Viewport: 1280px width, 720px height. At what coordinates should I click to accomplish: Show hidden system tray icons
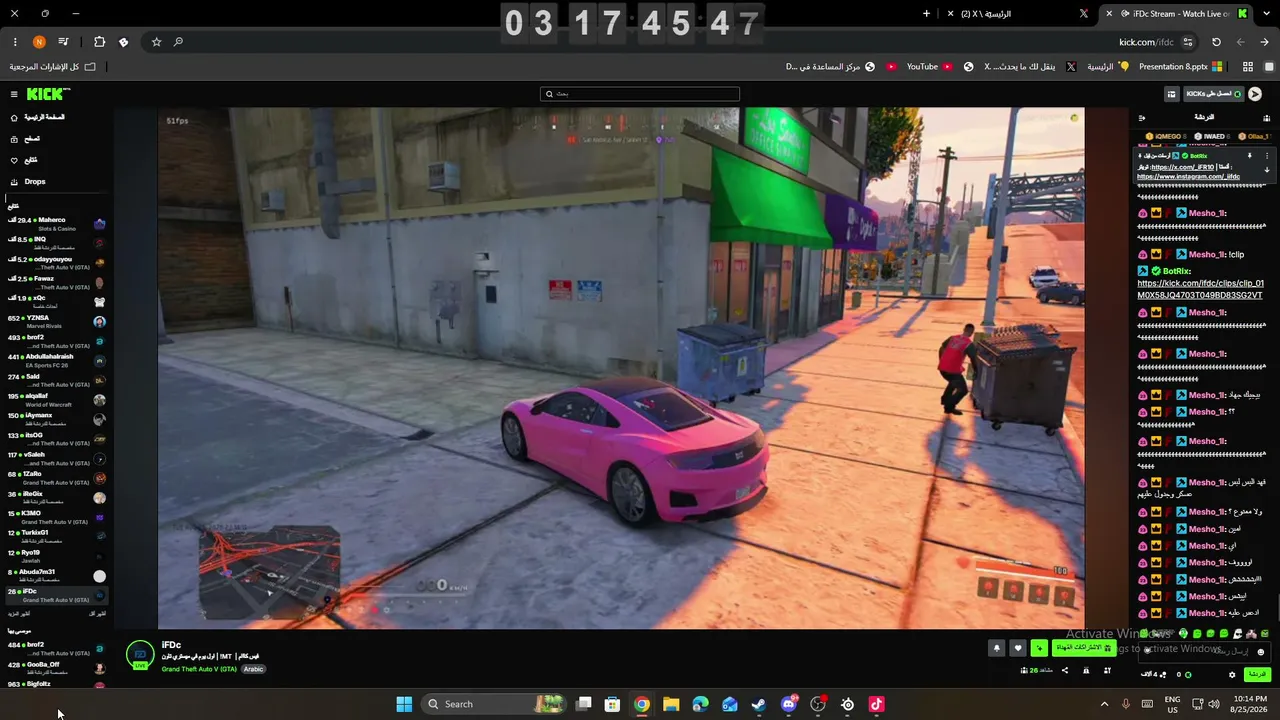(x=1104, y=704)
